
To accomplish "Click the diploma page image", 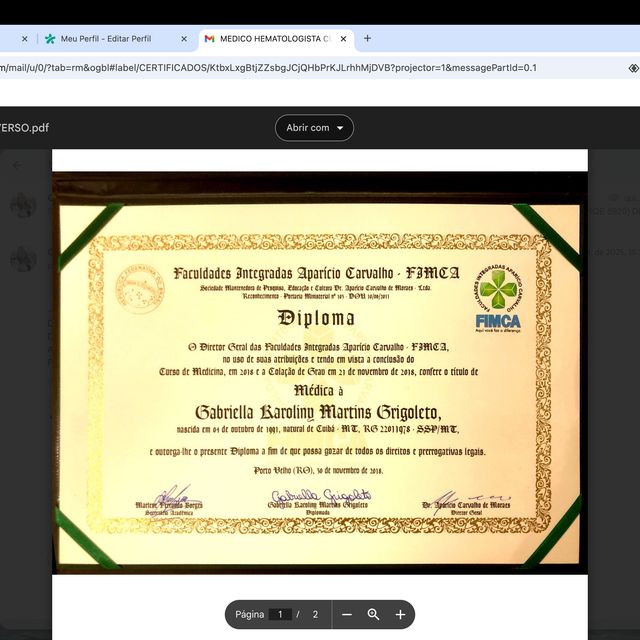I will [x=320, y=373].
